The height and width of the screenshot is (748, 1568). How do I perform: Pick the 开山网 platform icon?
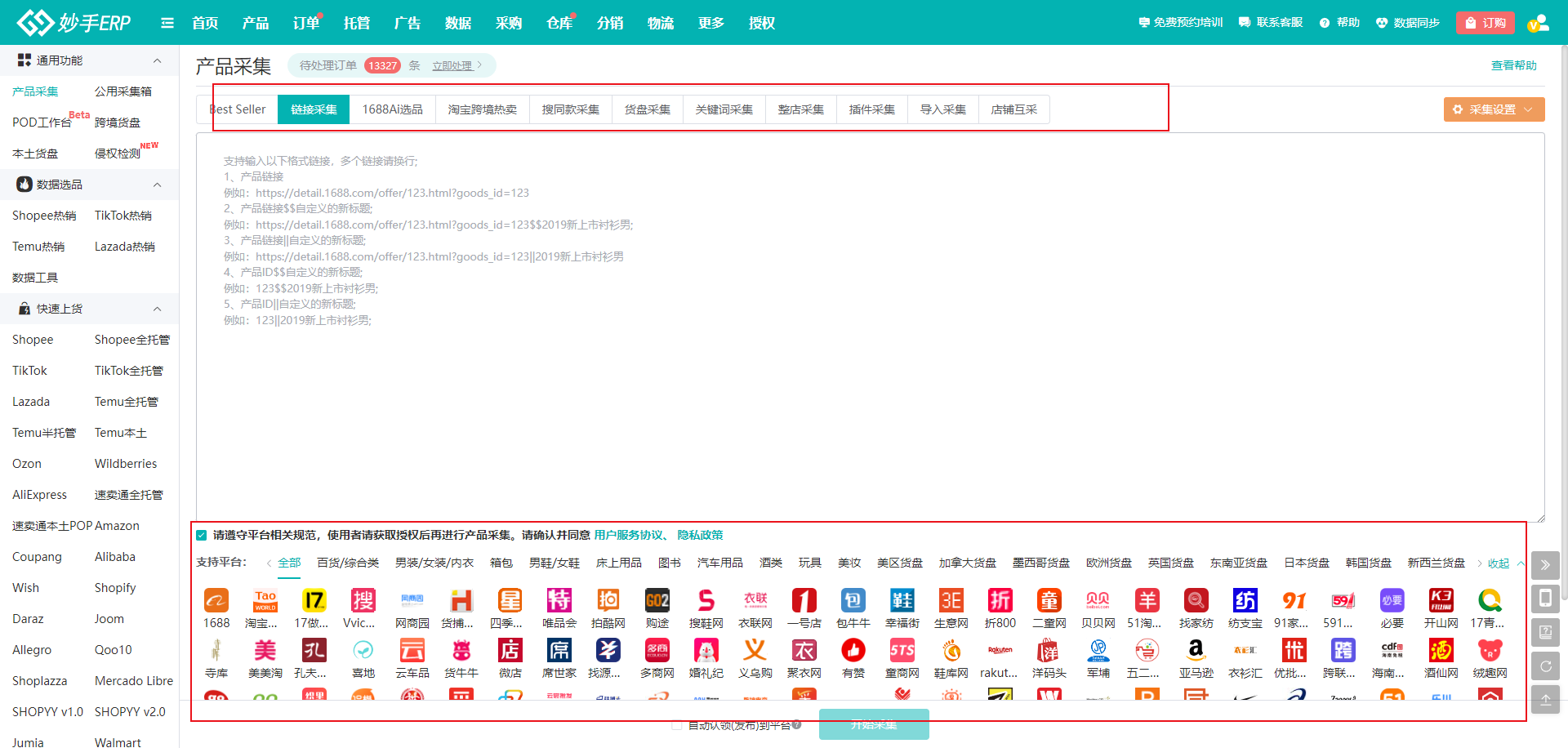pyautogui.click(x=1441, y=601)
